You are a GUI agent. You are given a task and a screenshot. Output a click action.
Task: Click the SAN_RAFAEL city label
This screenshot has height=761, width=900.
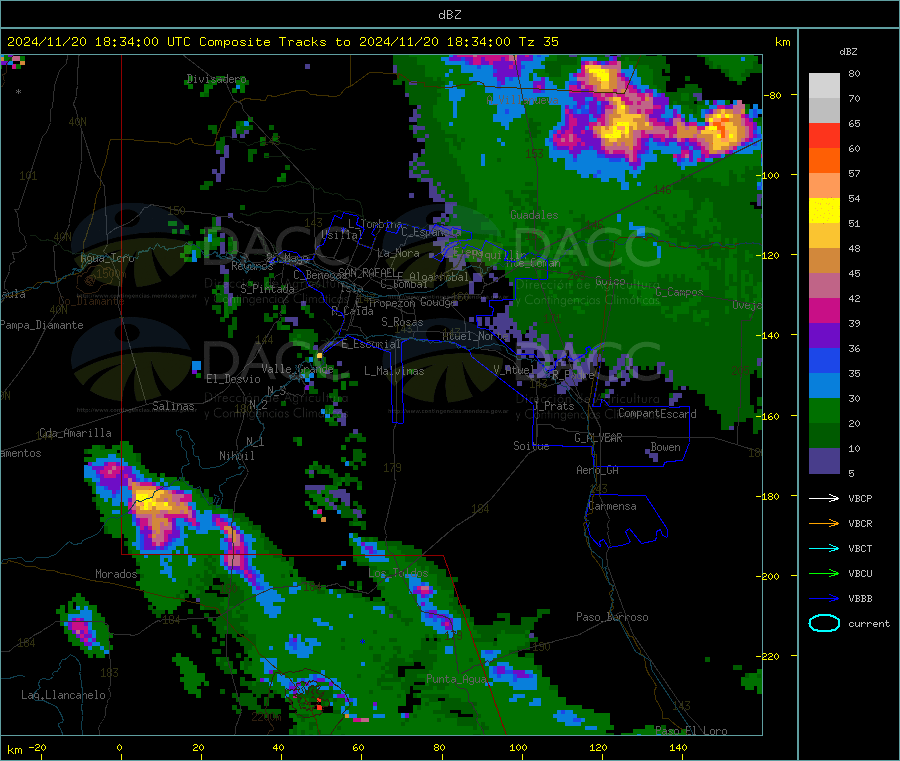pyautogui.click(x=367, y=272)
